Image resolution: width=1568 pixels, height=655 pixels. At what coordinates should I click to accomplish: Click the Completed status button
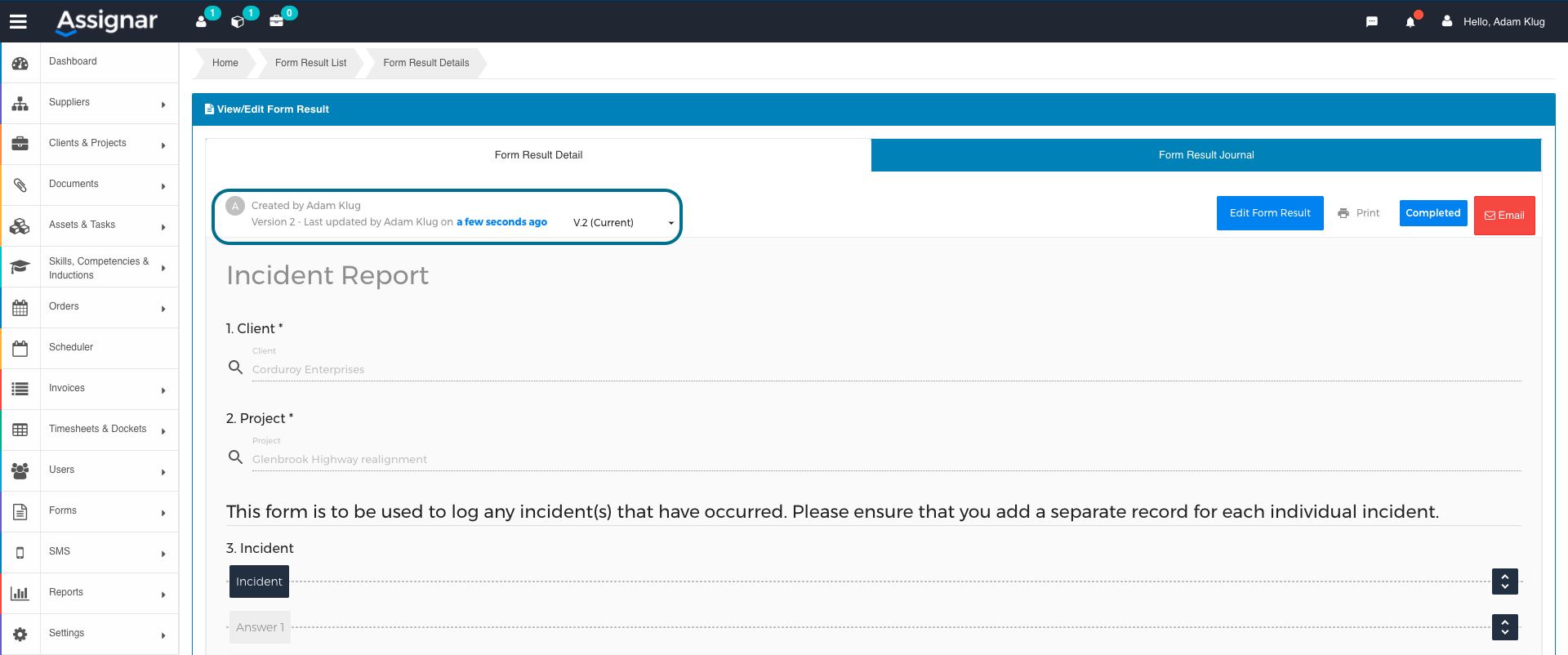tap(1433, 213)
